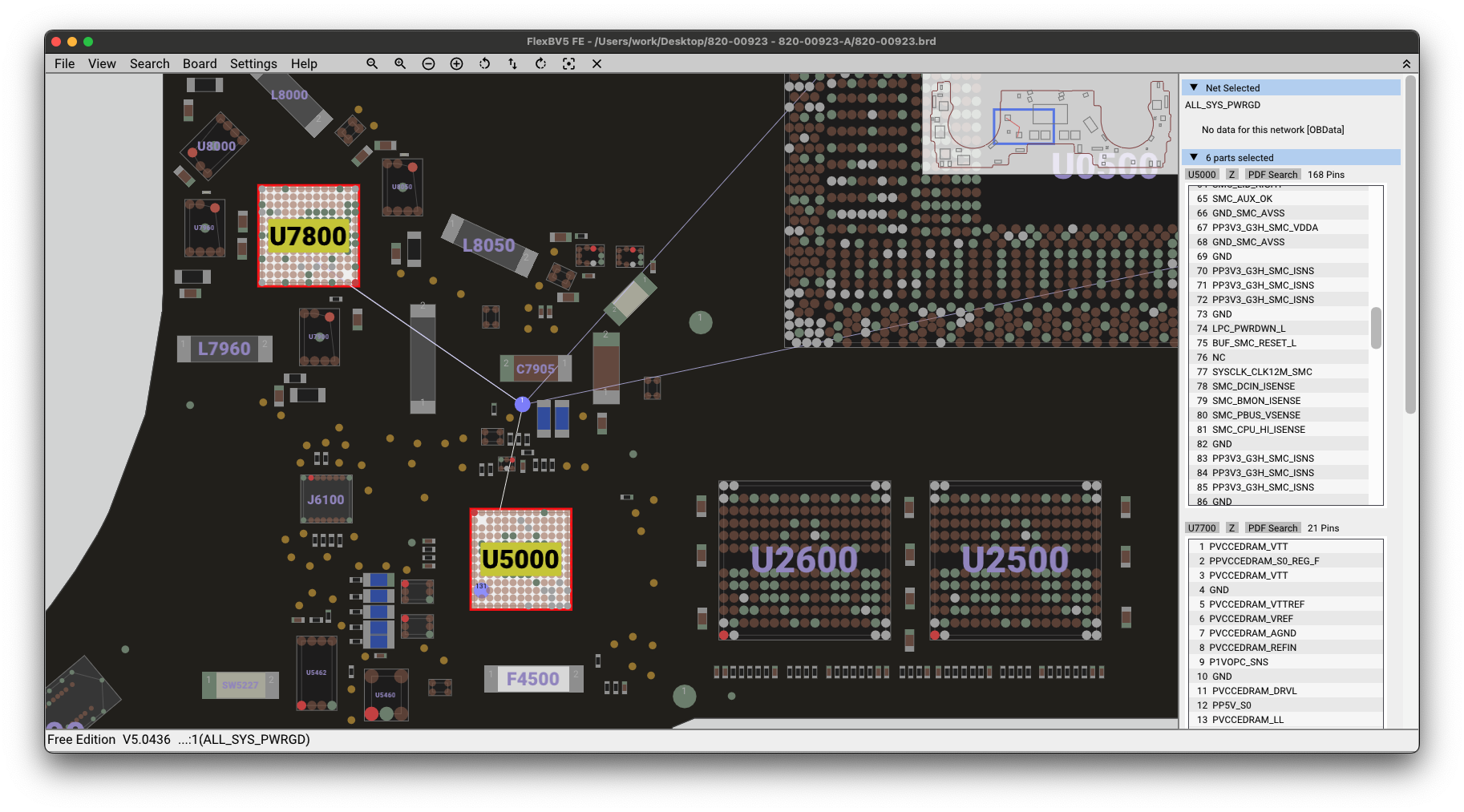Select the U7800 chip on the board
Image resolution: width=1464 pixels, height=812 pixels.
point(309,236)
